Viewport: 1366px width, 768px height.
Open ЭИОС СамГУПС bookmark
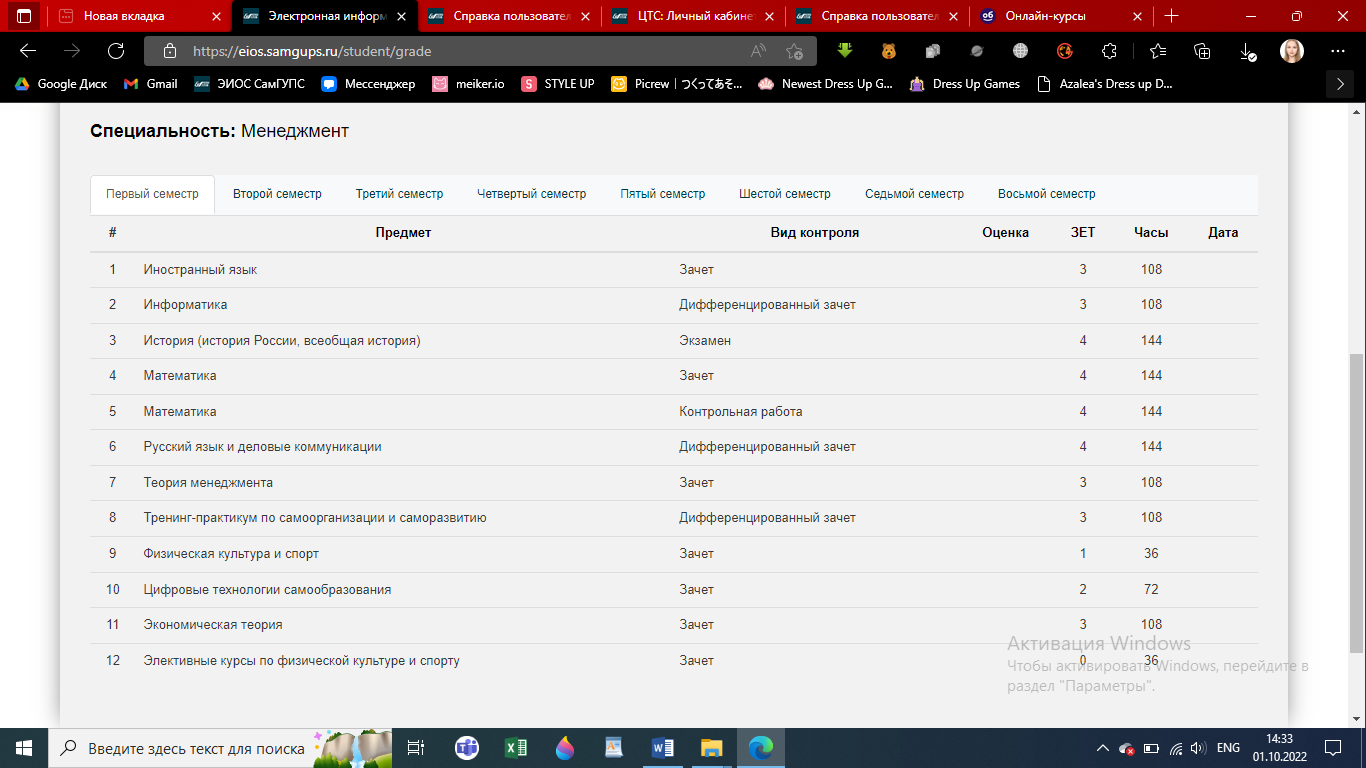tap(249, 84)
